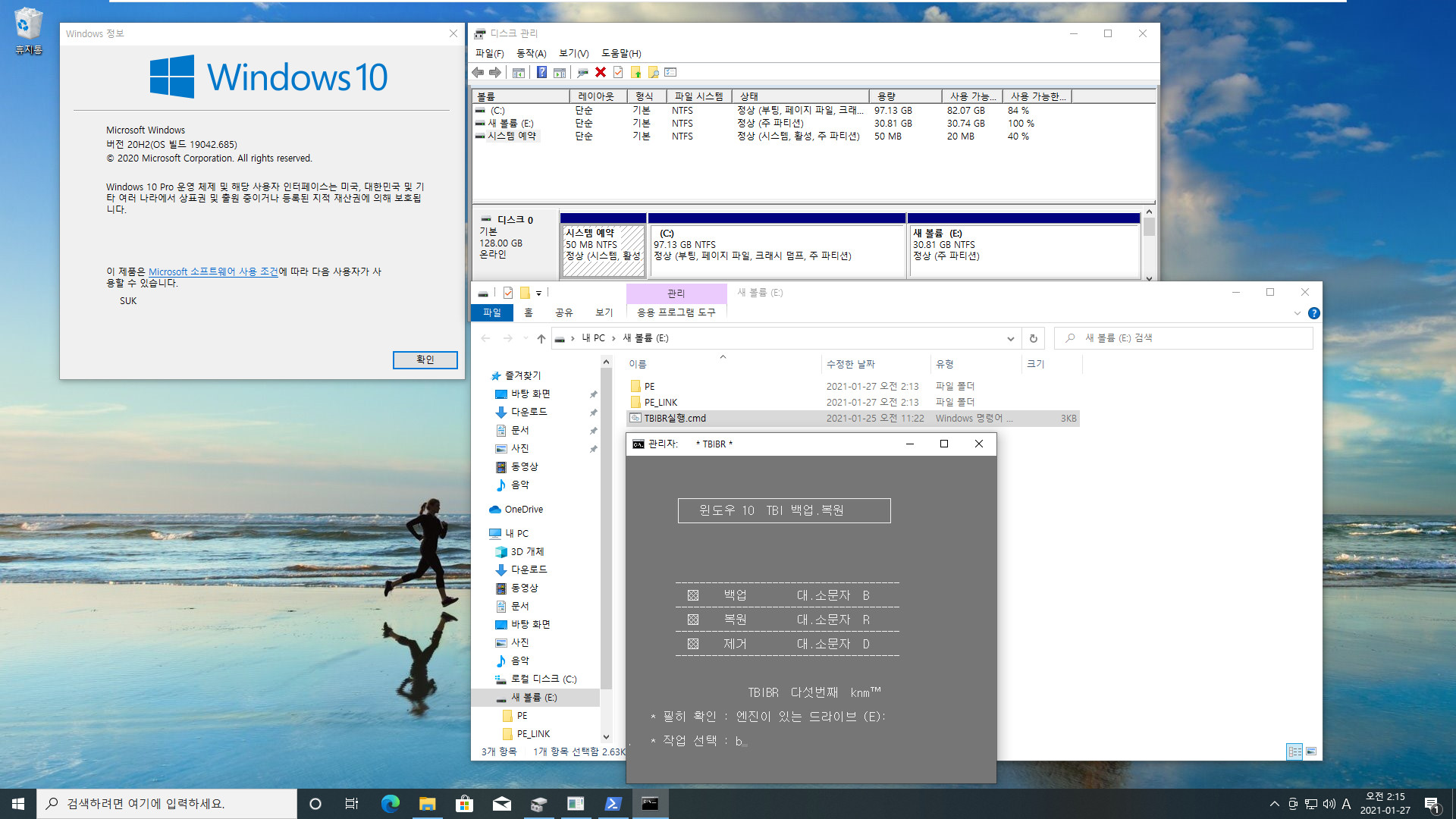Select the 시스템 예약 volume row in Disk Management
The width and height of the screenshot is (1456, 819).
pos(813,136)
